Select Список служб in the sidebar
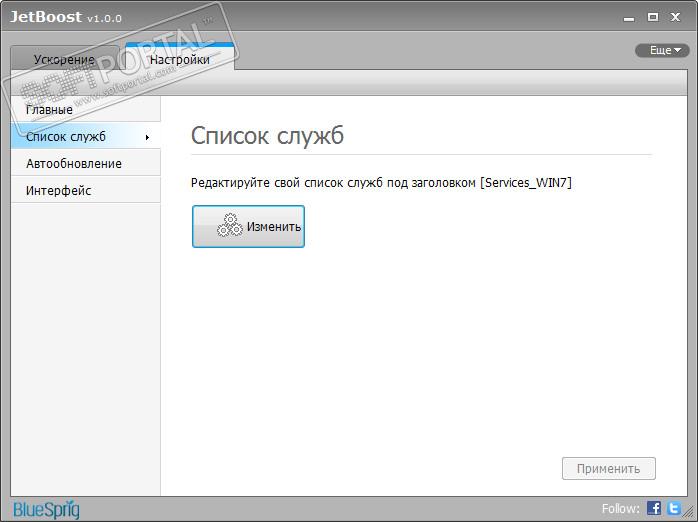This screenshot has width=698, height=522. click(85, 136)
